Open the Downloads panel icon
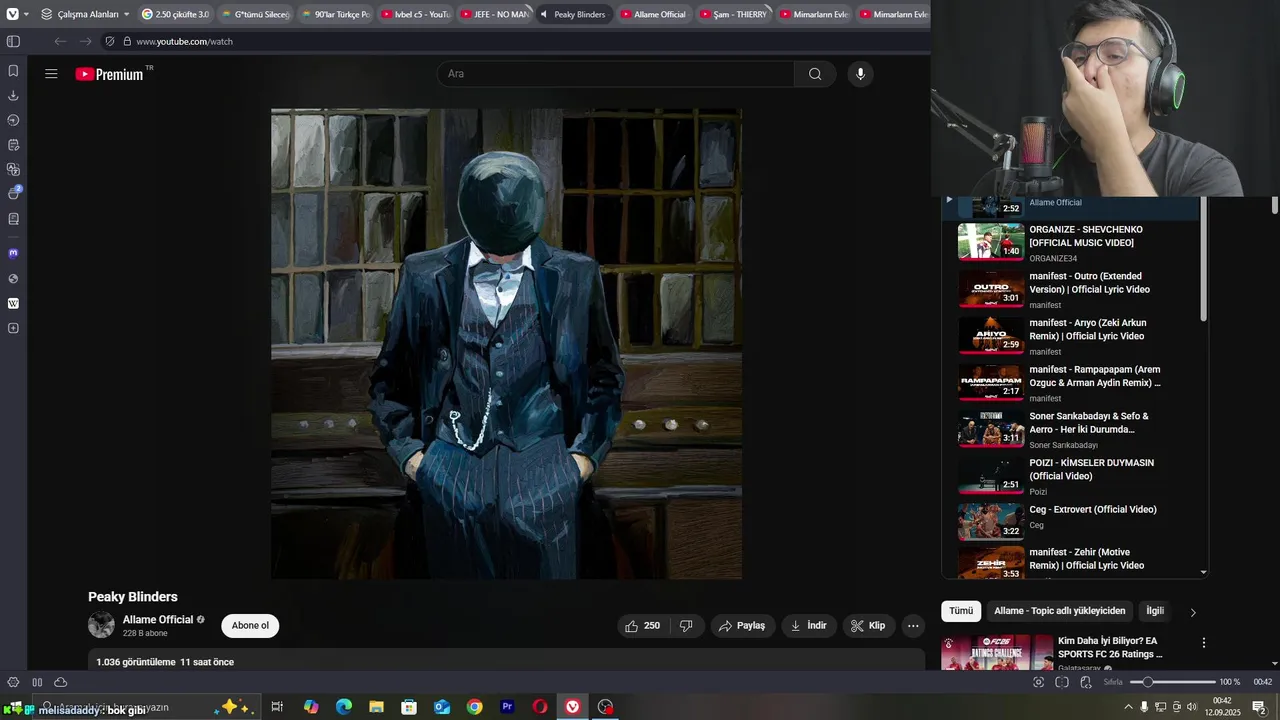This screenshot has height=720, width=1280. click(x=13, y=96)
